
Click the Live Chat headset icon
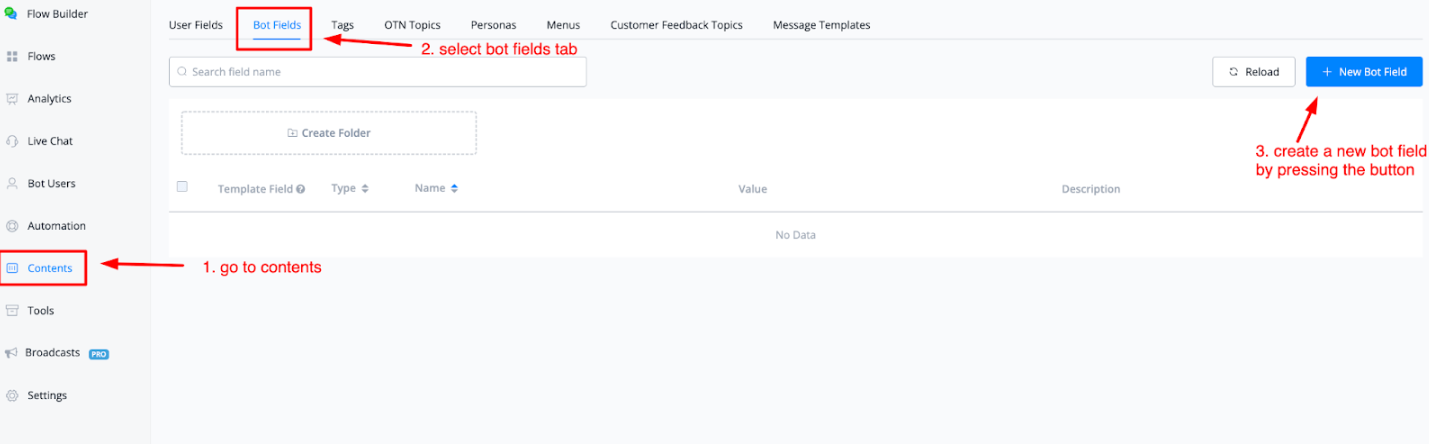[x=12, y=141]
